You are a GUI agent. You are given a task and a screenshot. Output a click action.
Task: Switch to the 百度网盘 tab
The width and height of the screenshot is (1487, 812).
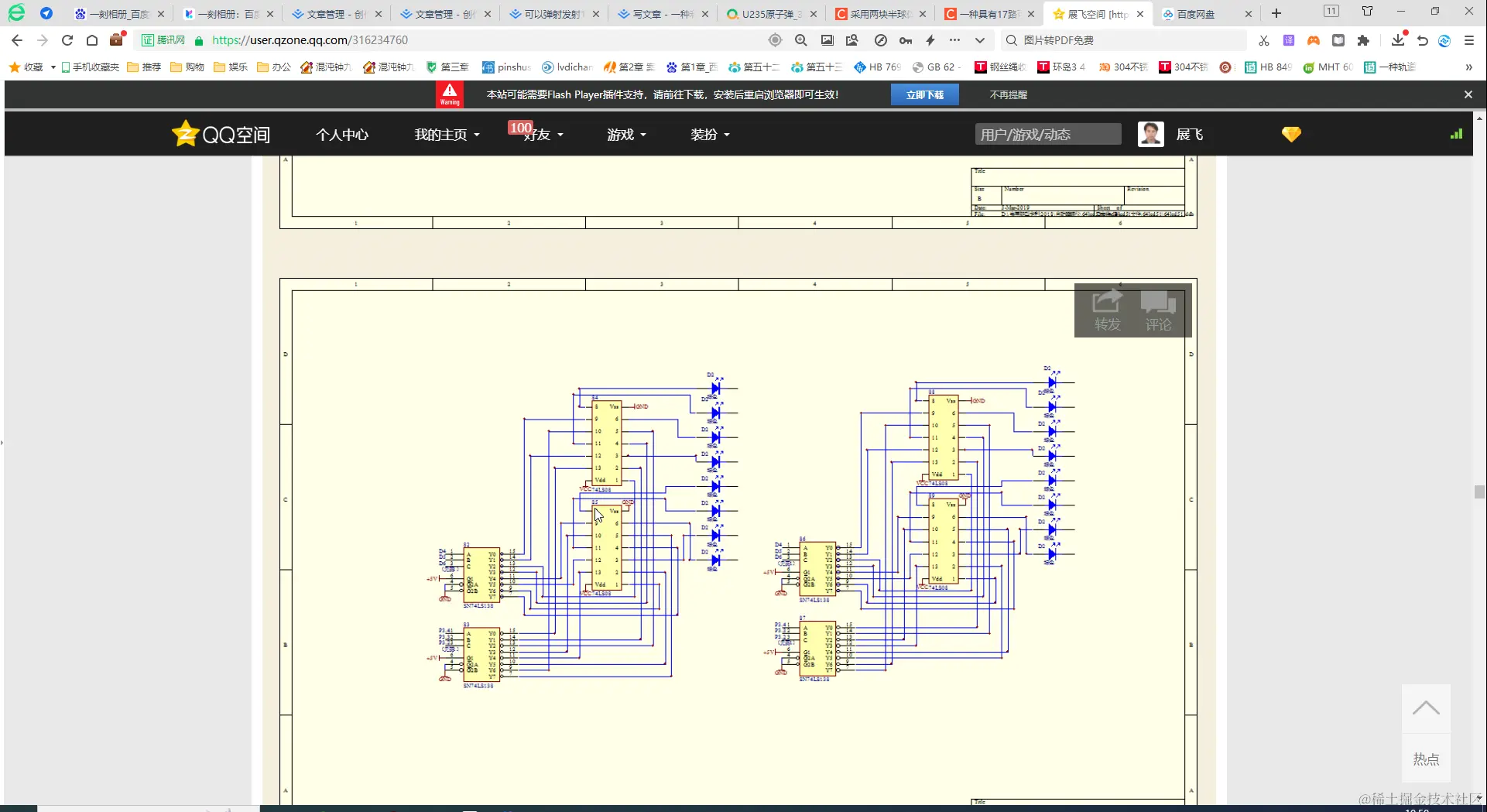1196,14
